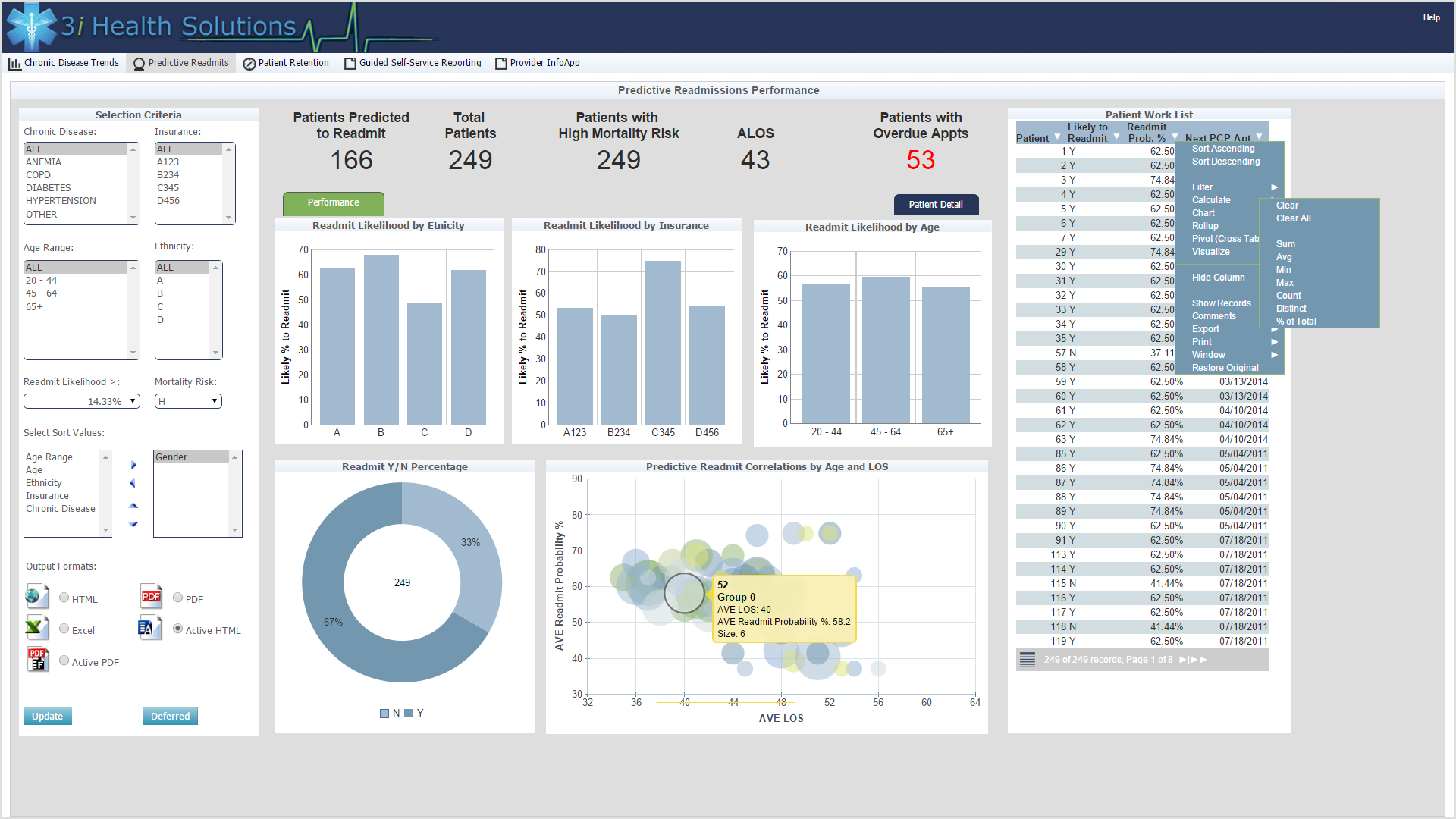Click the Active PDF document icon

[37, 660]
